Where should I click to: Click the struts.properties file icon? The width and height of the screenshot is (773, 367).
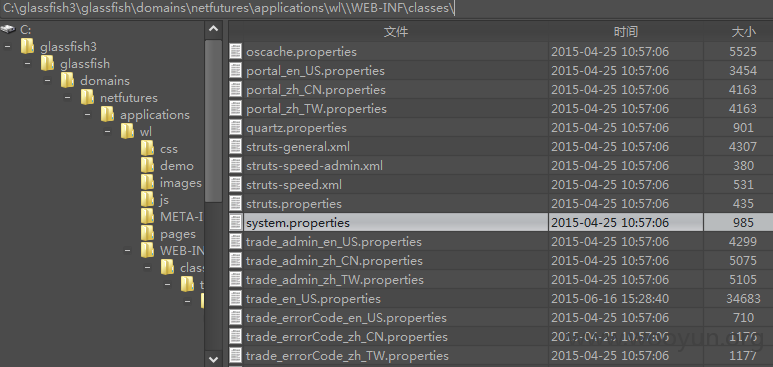pos(236,204)
